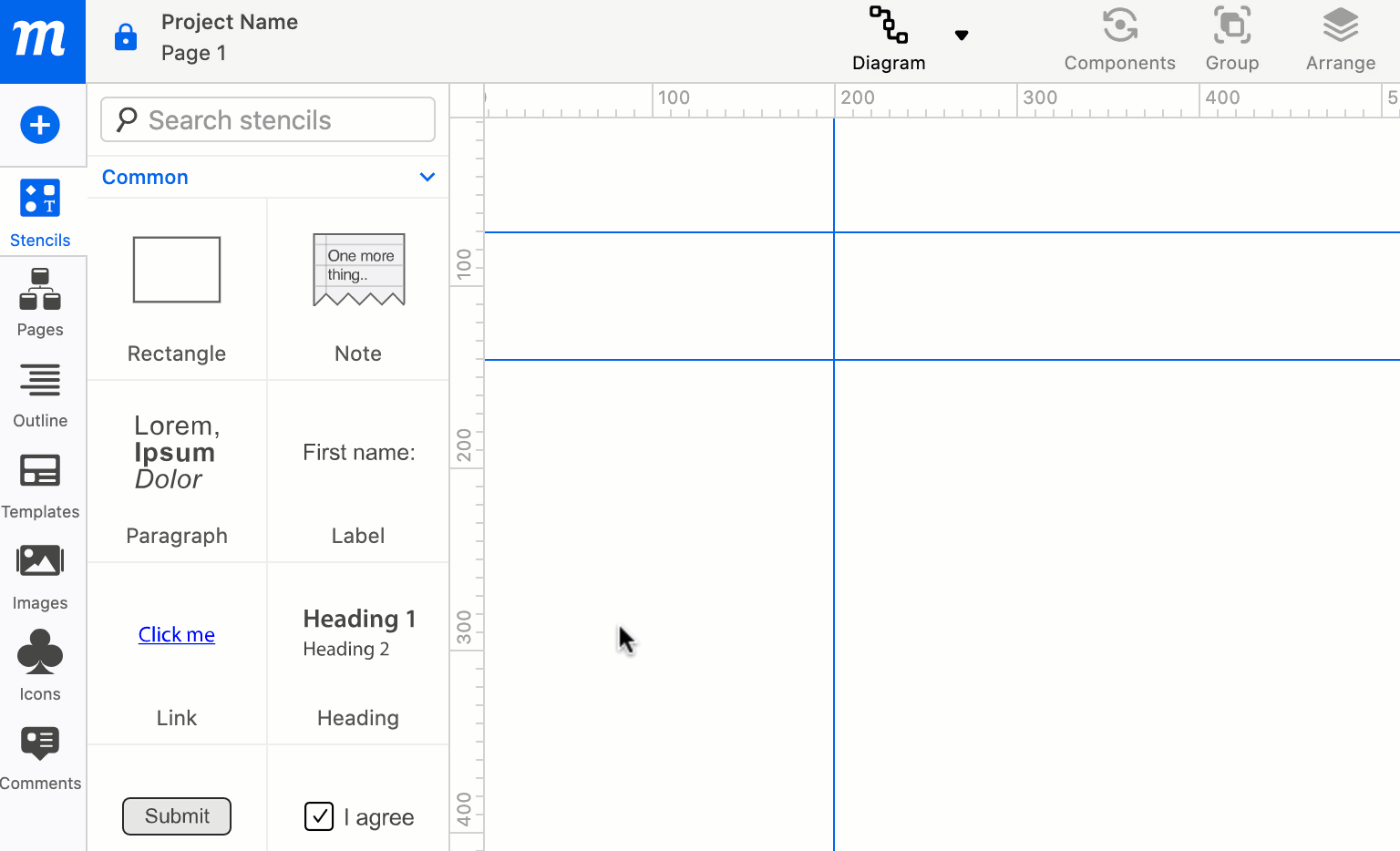
Task: Click the Click me link stencil
Action: [x=176, y=634]
